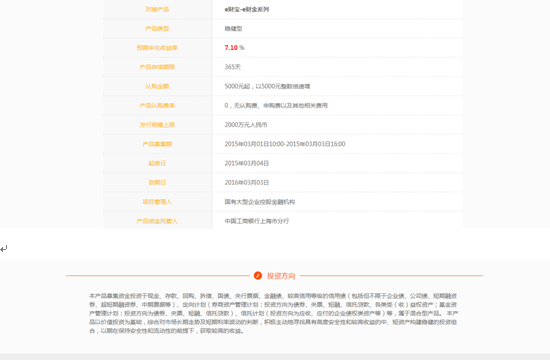Viewport: 550px width, 360px height.
Task: Select the 产品类型 row label
Action: tap(157, 29)
